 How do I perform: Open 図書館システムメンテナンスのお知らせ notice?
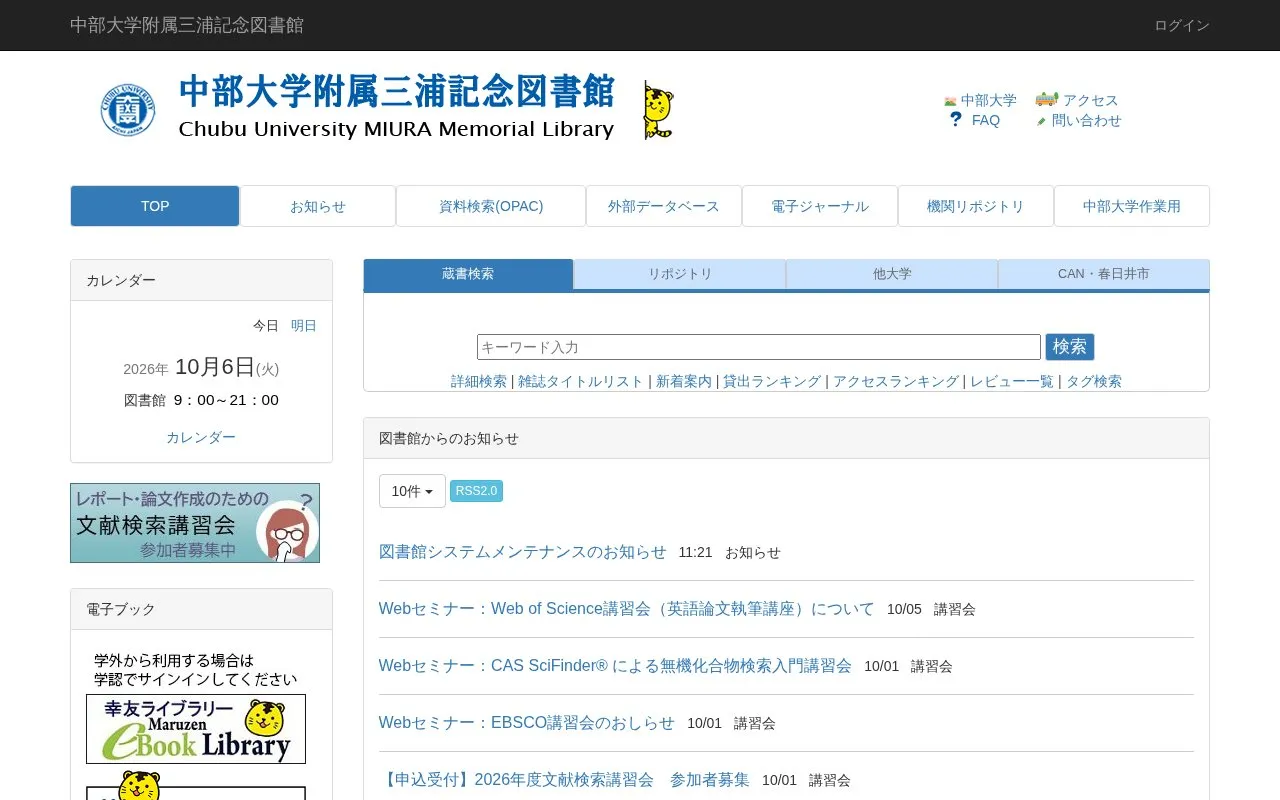(522, 552)
